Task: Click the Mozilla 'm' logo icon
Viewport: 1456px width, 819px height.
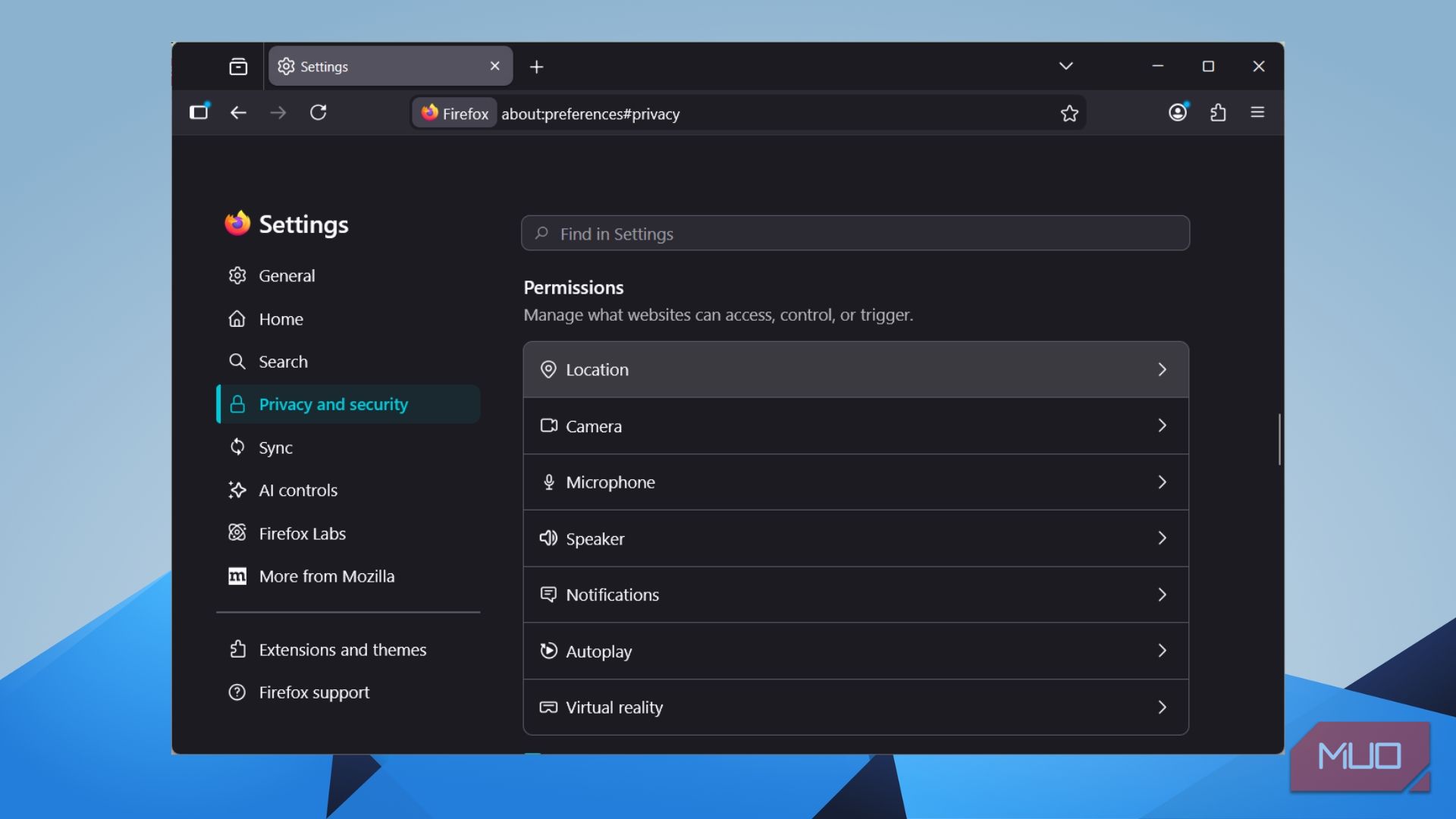Action: (237, 576)
